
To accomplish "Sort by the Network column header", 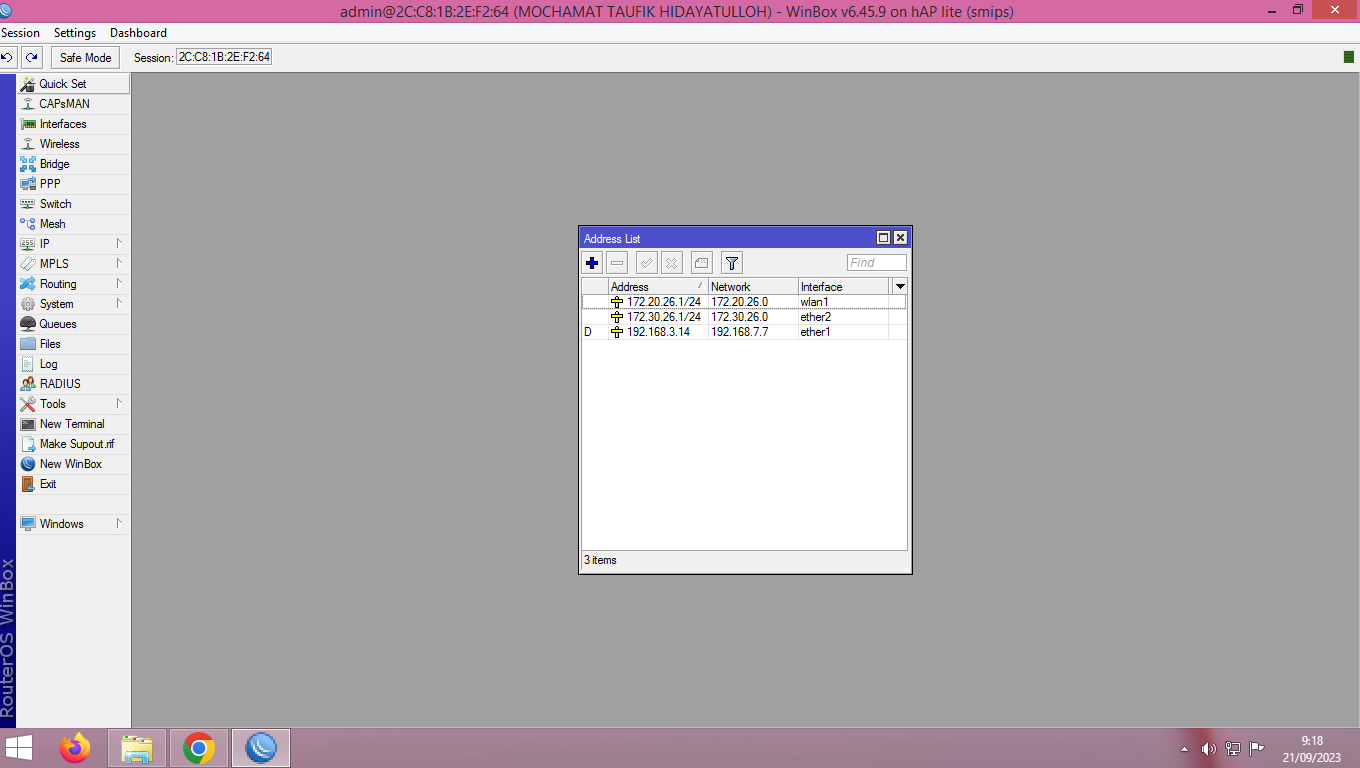I will click(753, 287).
